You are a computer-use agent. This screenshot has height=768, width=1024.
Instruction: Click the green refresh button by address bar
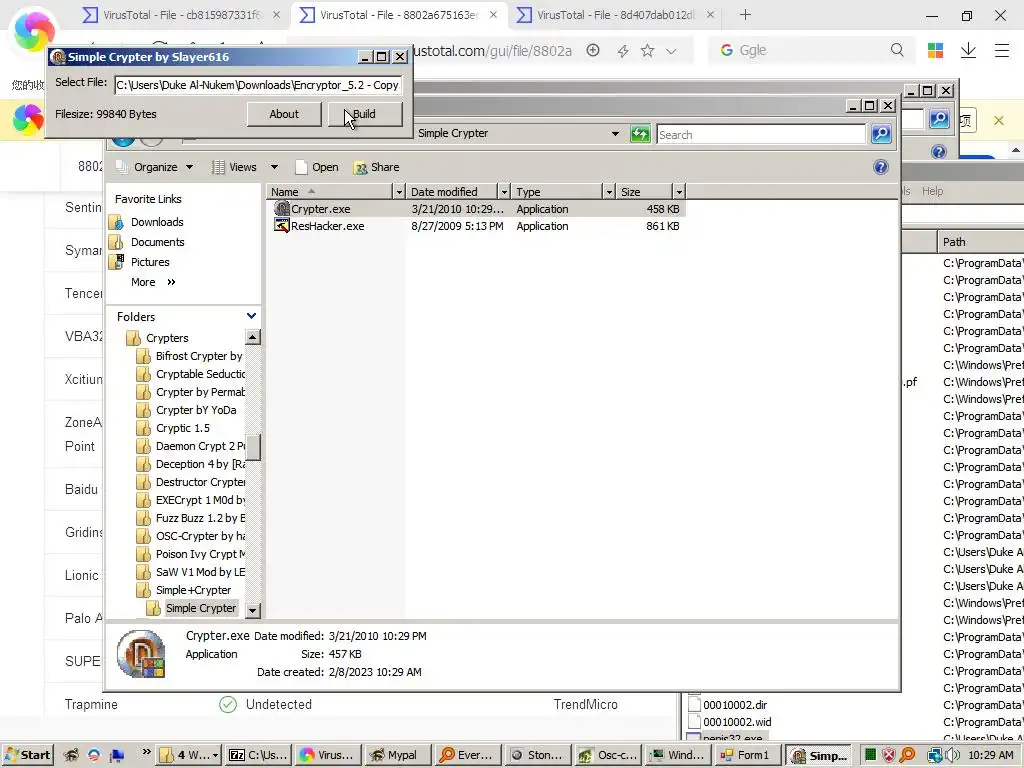[640, 134]
